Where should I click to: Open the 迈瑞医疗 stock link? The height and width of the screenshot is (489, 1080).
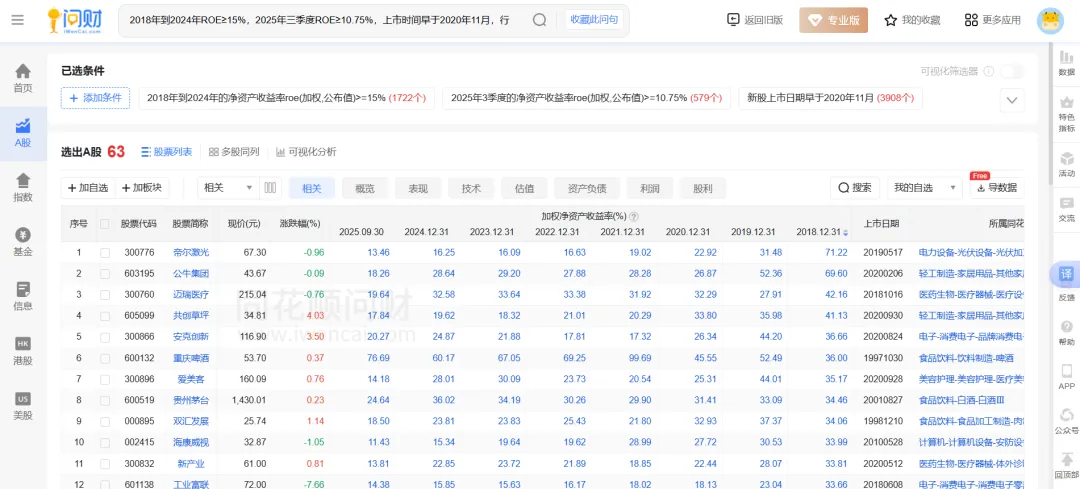(x=190, y=294)
